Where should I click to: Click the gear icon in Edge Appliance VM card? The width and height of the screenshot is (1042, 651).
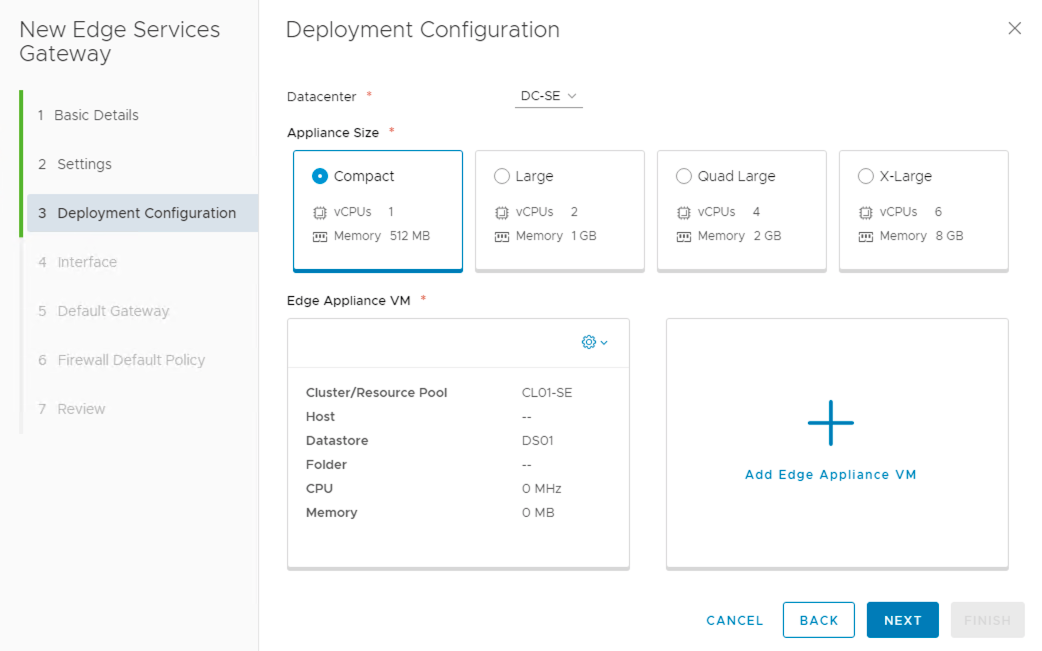tap(589, 342)
